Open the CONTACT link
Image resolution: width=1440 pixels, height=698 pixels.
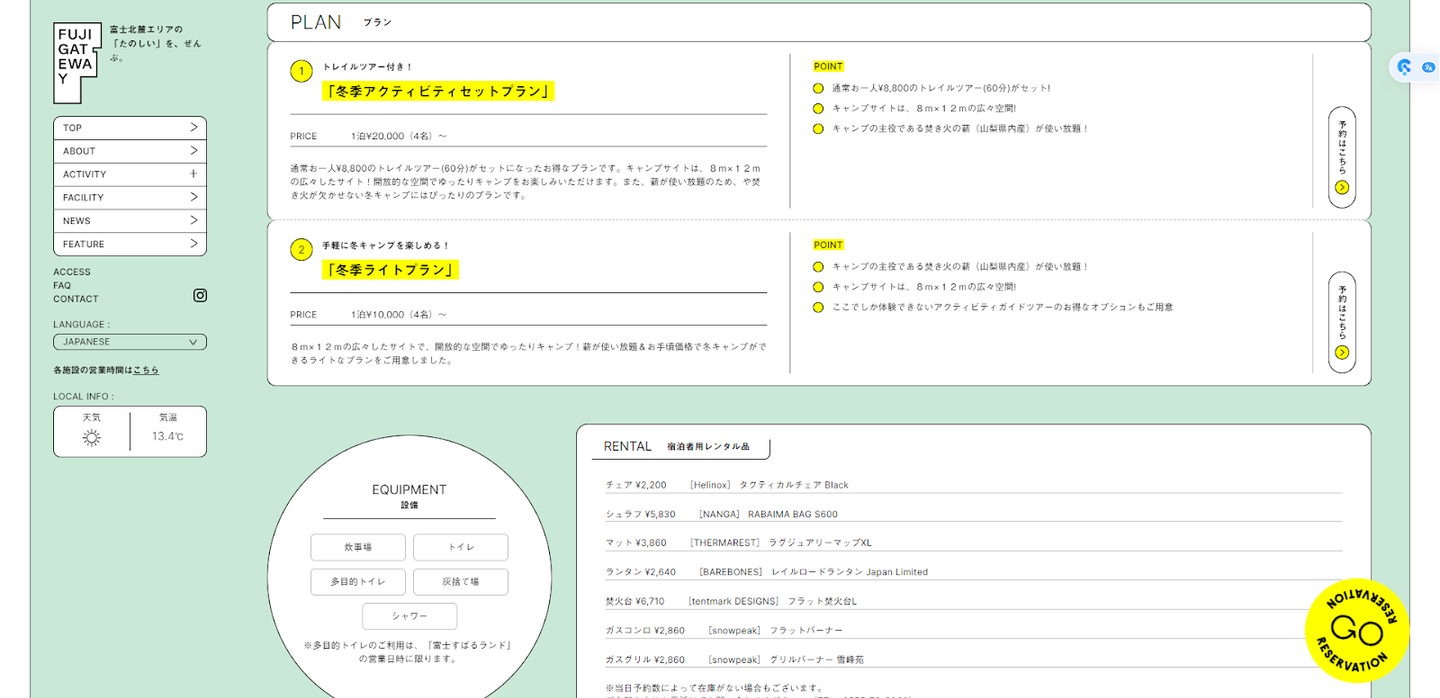tap(76, 299)
